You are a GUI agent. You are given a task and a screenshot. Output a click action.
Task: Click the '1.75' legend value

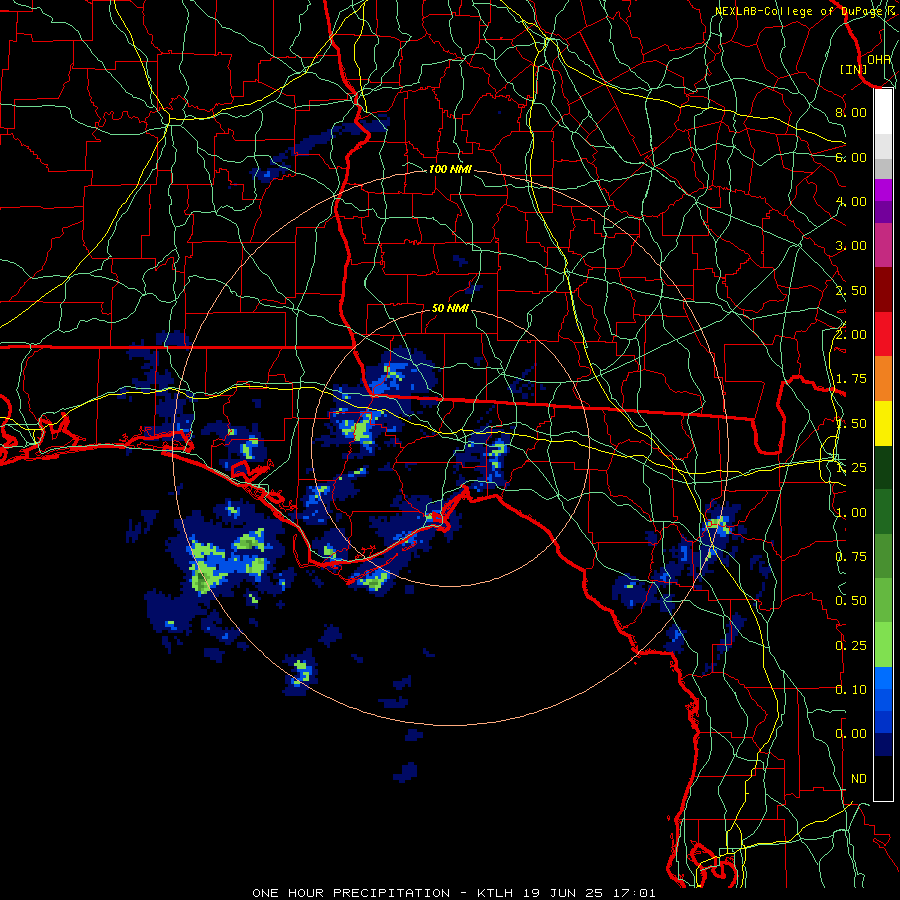click(851, 379)
